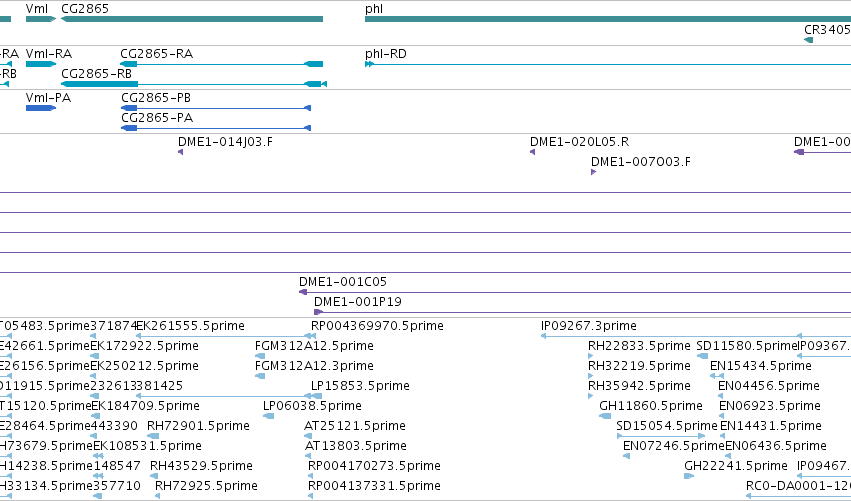Click the DME1-001C05 BAC label
The image size is (851, 501).
click(343, 282)
